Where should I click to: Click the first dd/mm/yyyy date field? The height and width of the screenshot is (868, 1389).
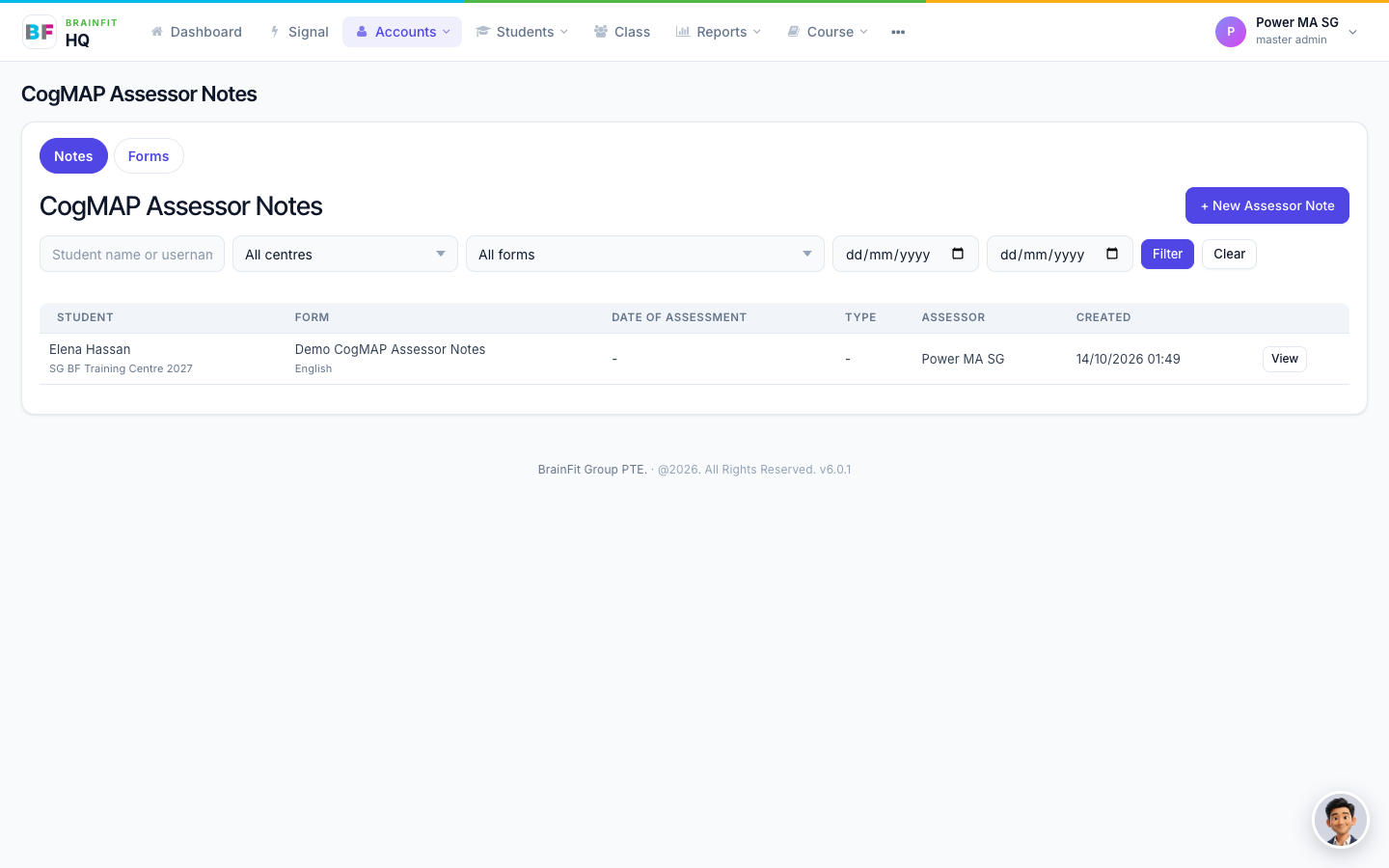pyautogui.click(x=906, y=254)
